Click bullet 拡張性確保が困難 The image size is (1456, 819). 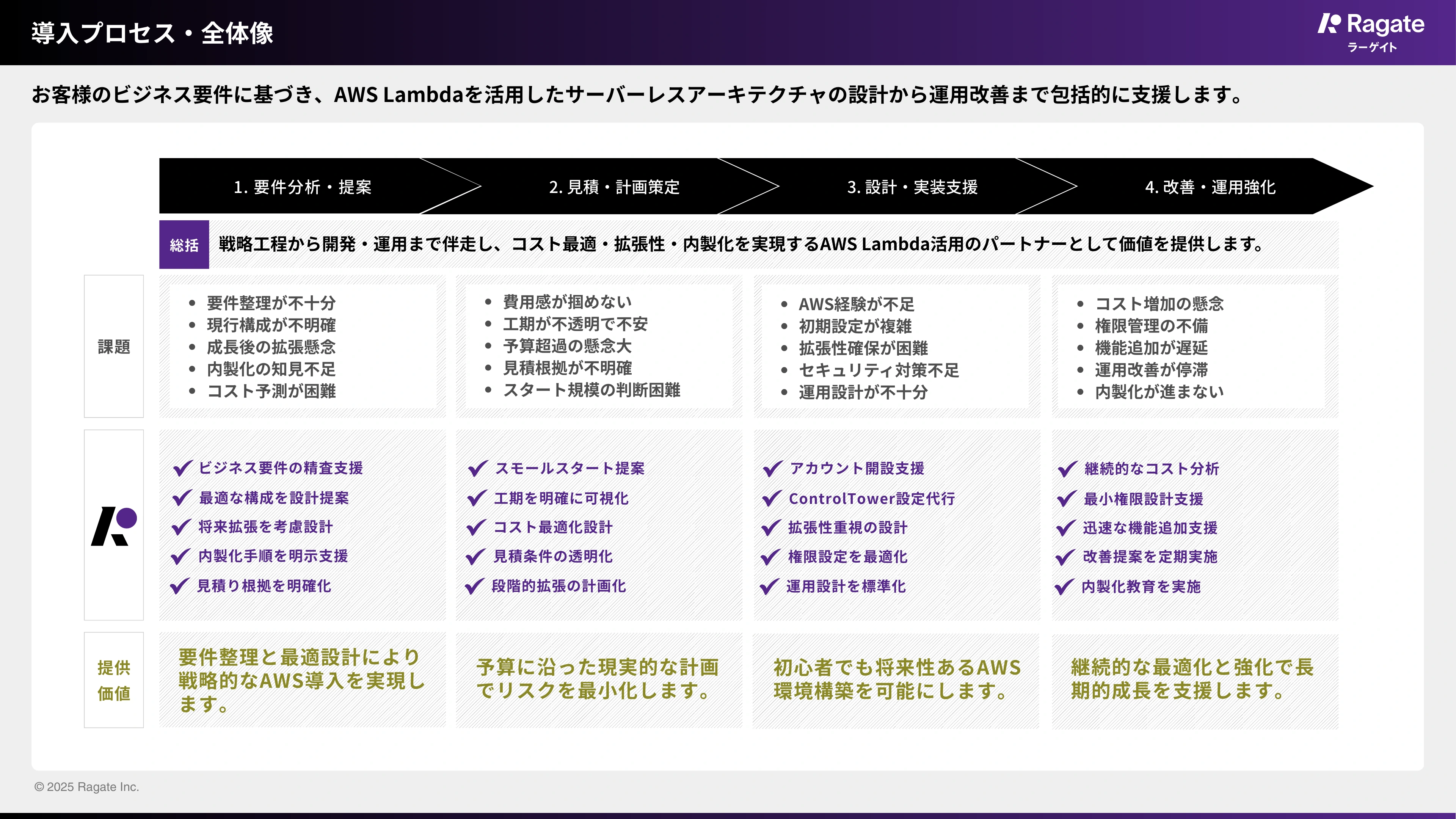(x=863, y=348)
